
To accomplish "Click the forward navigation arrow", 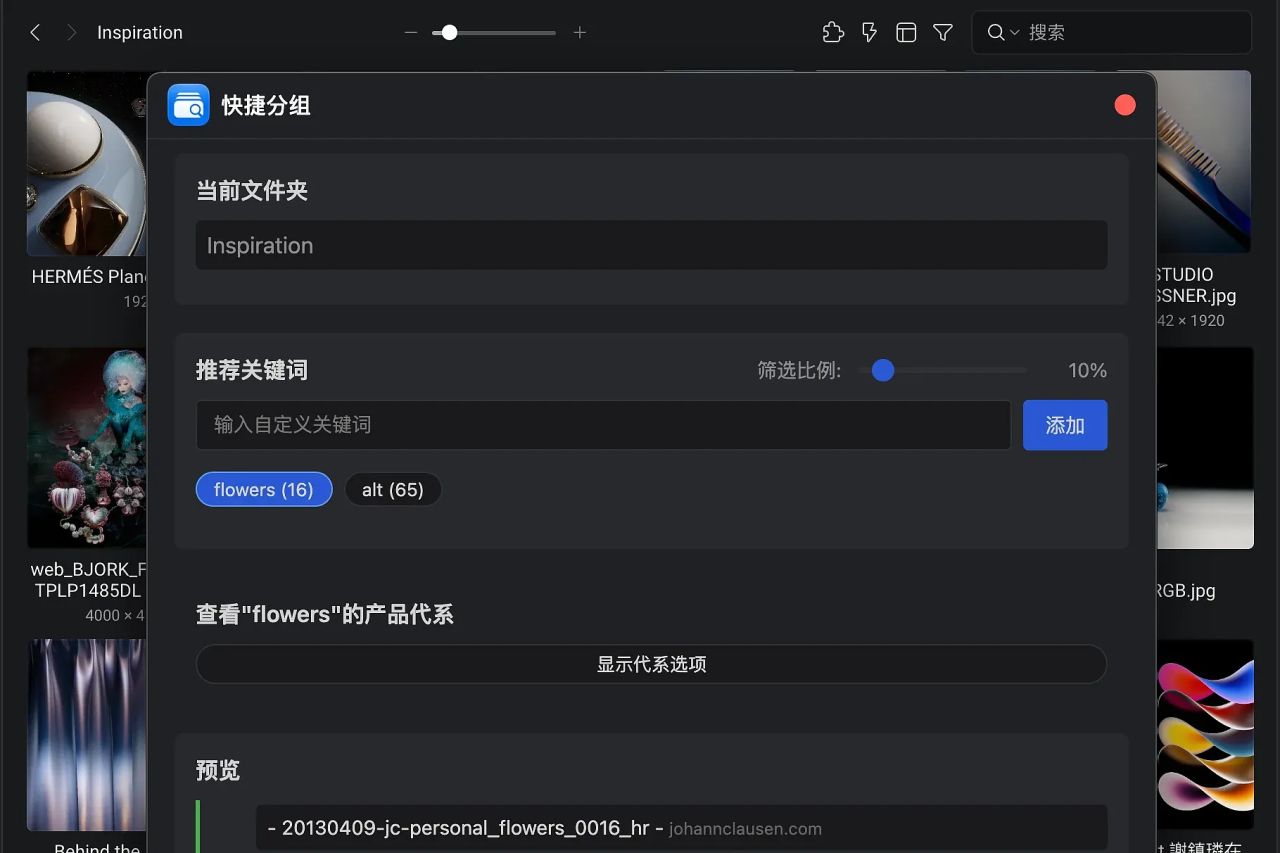I will 71,33.
